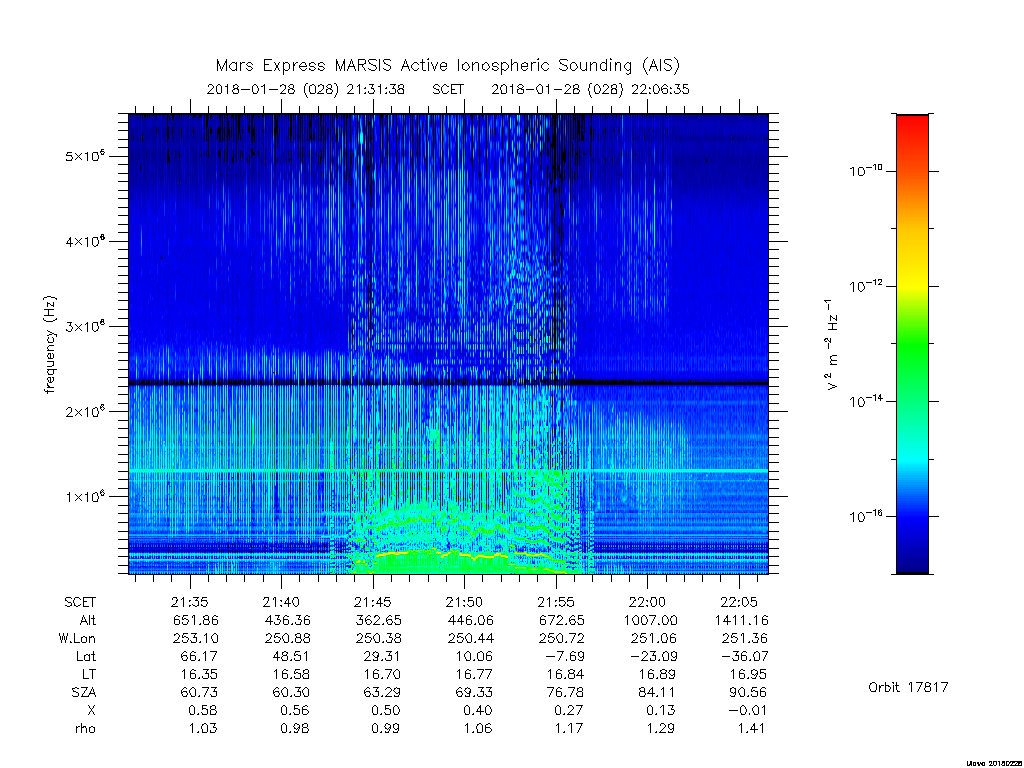Click the west longitude value '253.10'

[195, 638]
